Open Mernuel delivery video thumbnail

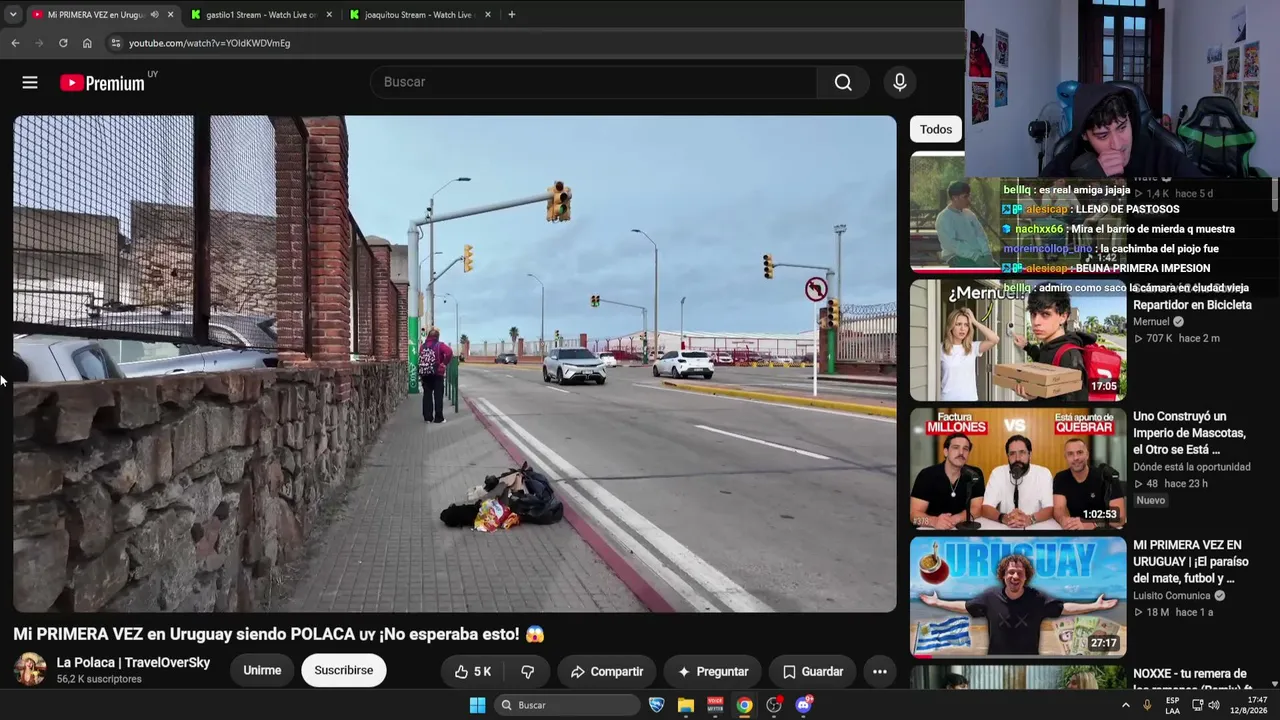pos(1018,341)
